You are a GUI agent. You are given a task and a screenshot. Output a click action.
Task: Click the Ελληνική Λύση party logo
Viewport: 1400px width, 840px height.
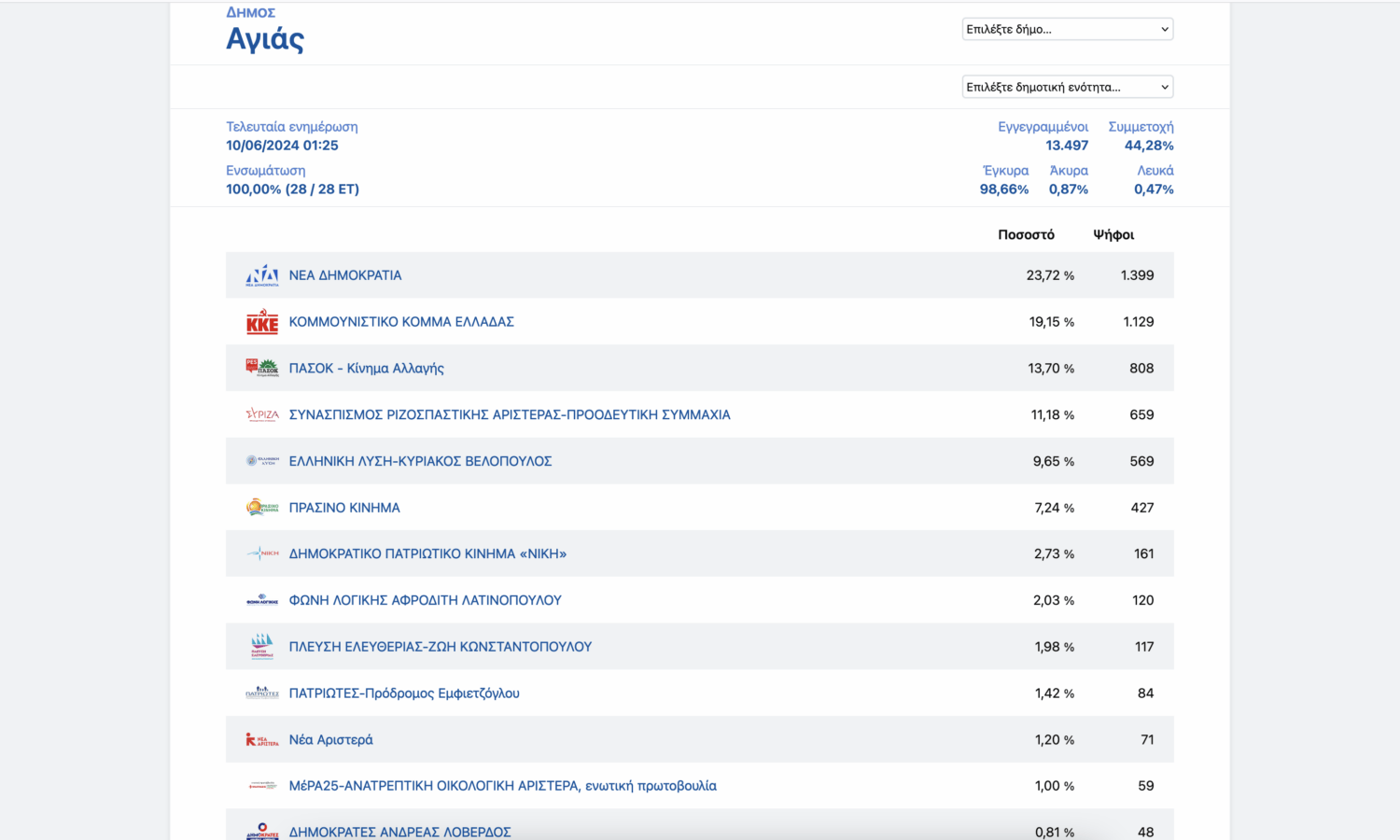(x=262, y=461)
